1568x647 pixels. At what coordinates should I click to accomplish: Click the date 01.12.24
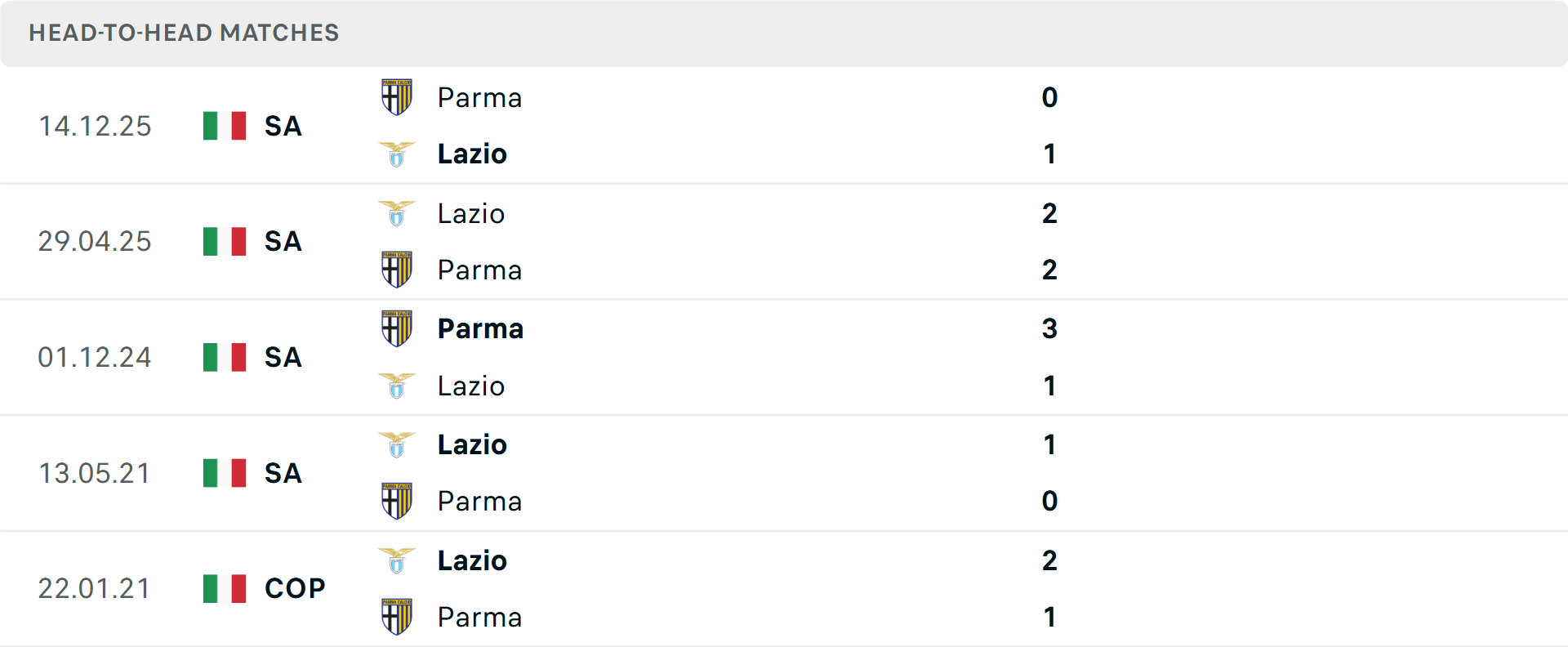click(x=95, y=357)
